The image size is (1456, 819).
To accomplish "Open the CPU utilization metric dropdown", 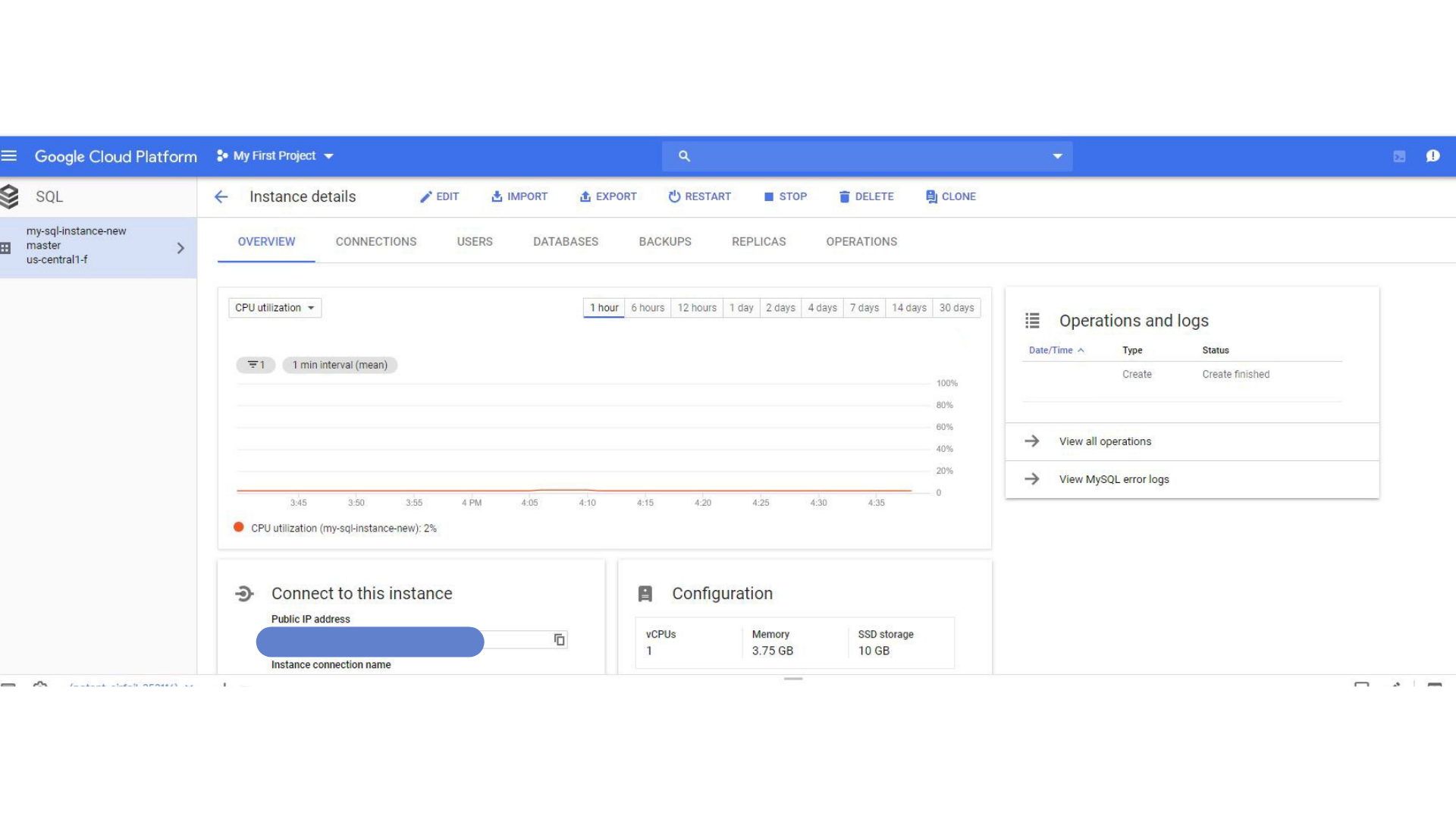I will tap(275, 307).
